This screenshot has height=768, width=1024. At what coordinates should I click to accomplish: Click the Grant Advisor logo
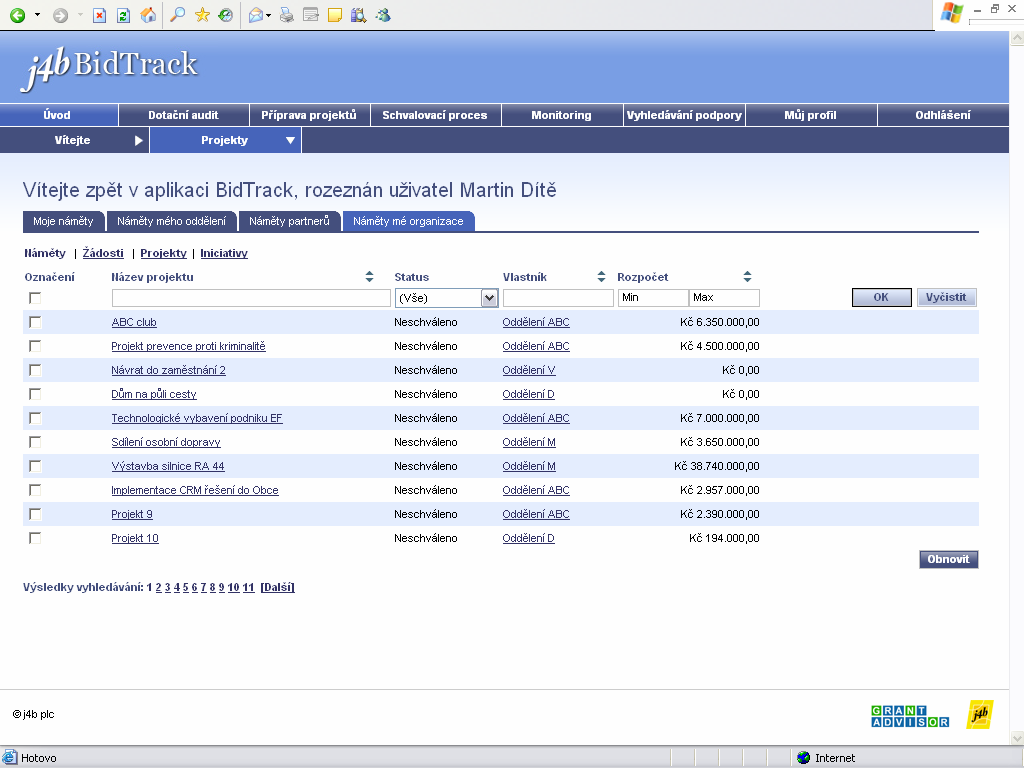pos(910,716)
